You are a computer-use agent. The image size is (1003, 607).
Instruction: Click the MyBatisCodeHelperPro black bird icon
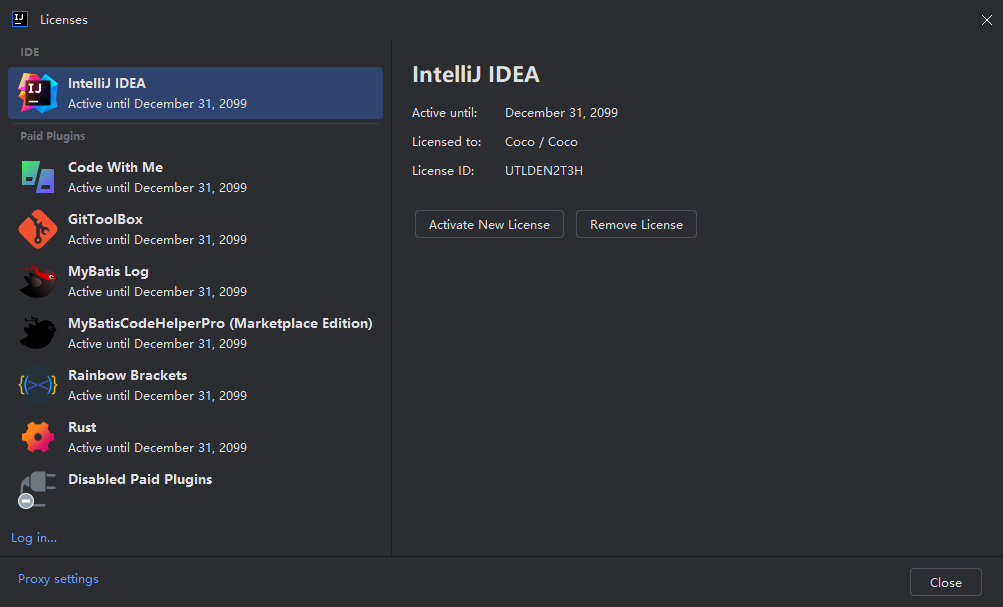point(38,333)
